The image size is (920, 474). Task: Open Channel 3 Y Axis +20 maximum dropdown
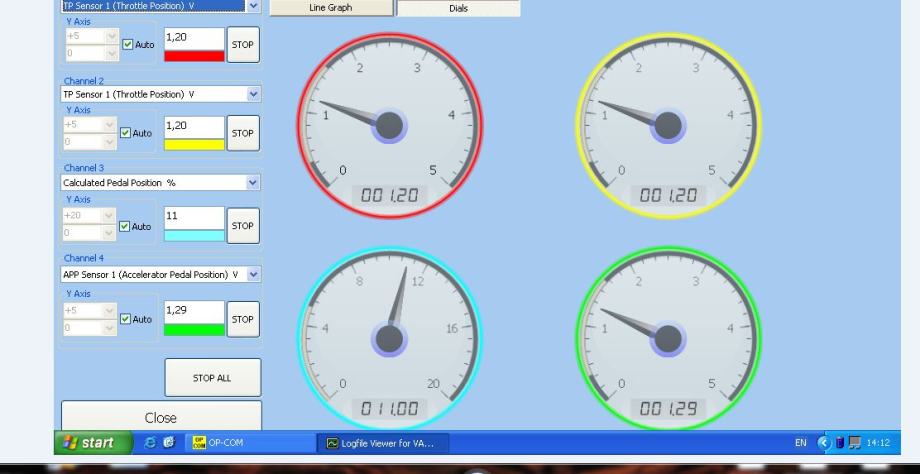click(x=109, y=215)
